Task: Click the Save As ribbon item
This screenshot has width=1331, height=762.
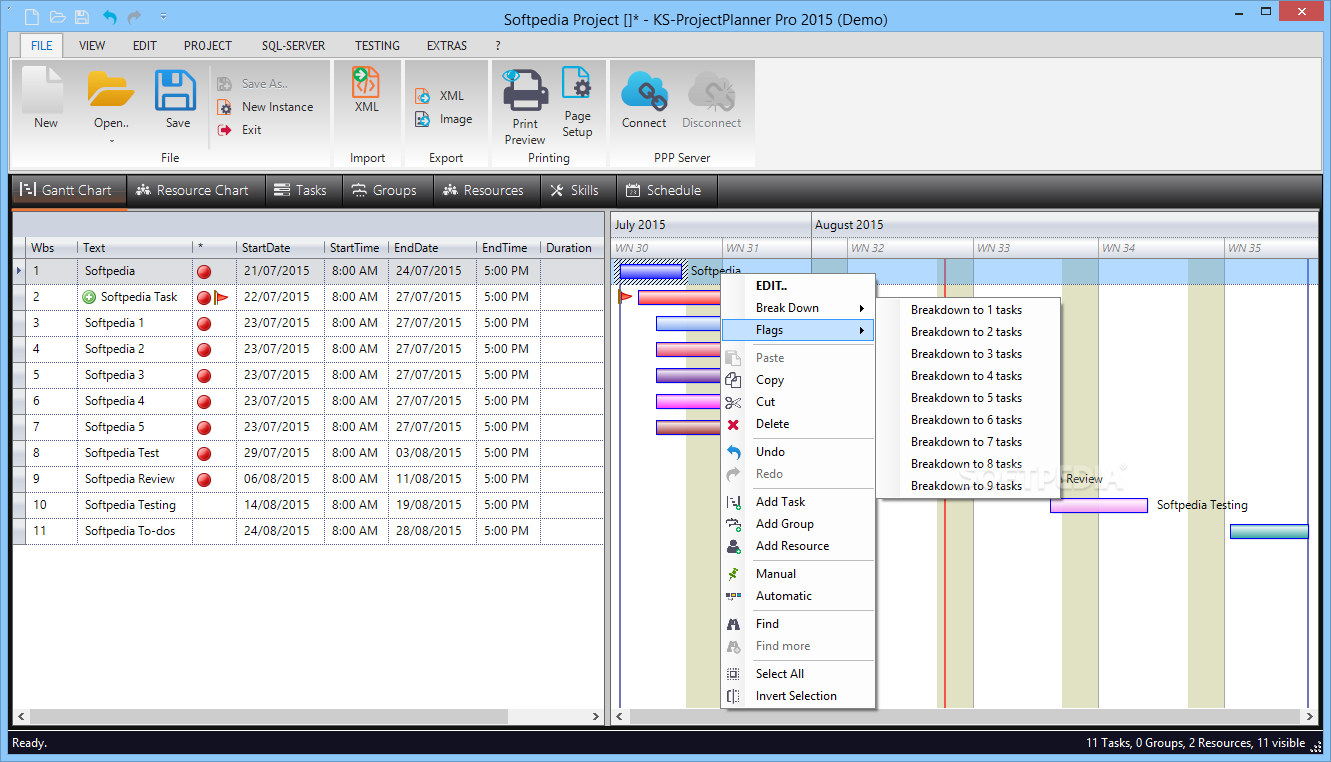Action: click(x=253, y=84)
